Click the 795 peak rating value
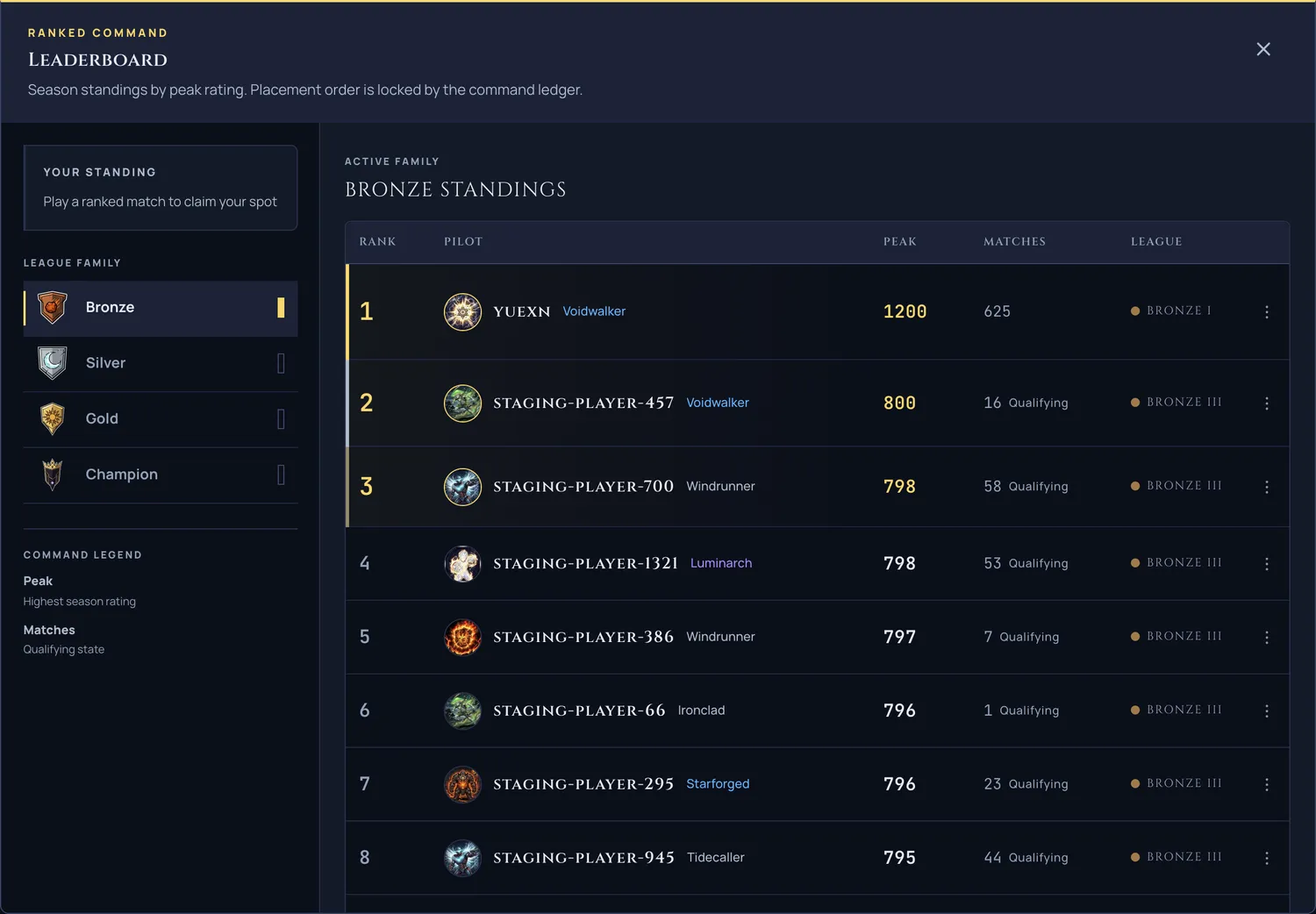This screenshot has width=1316, height=914. tap(899, 858)
